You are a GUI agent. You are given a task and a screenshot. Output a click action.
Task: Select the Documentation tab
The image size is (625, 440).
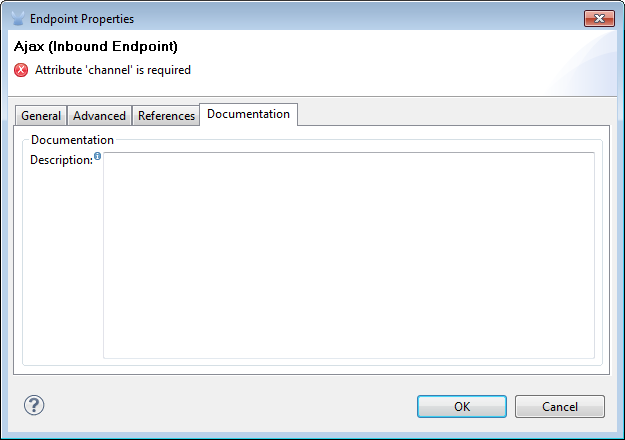[x=248, y=114]
